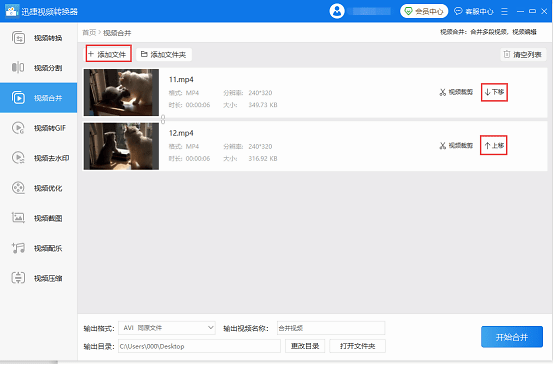The image size is (553, 365).
Task: Click the 输出视频名称 text field
Action: click(x=331, y=328)
